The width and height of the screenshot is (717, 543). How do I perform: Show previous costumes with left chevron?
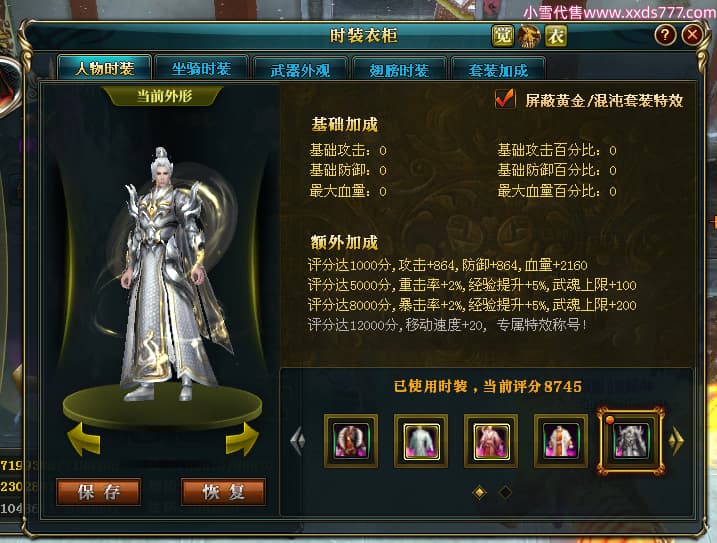[x=298, y=441]
